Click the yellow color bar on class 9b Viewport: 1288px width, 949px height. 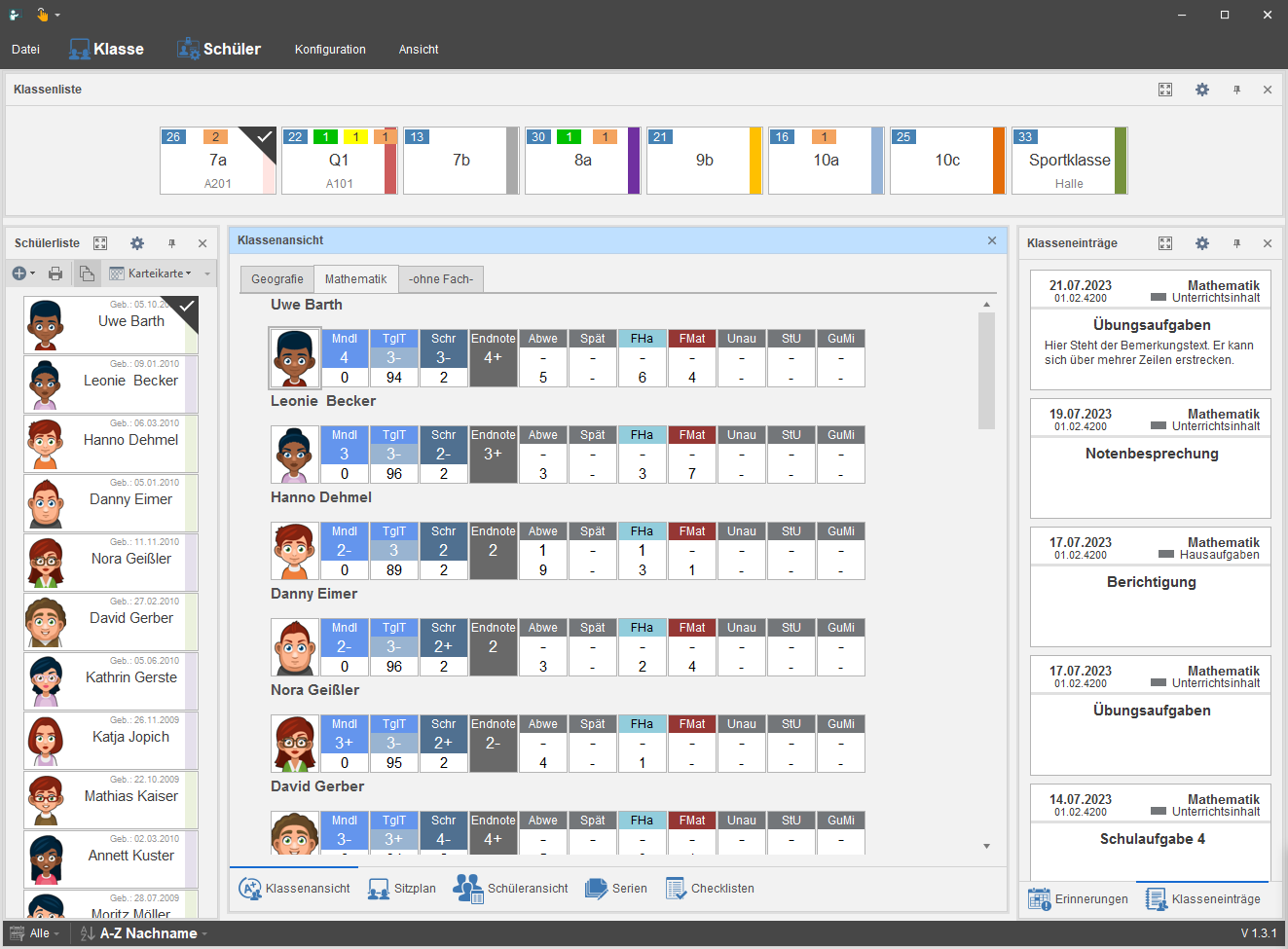pos(755,161)
